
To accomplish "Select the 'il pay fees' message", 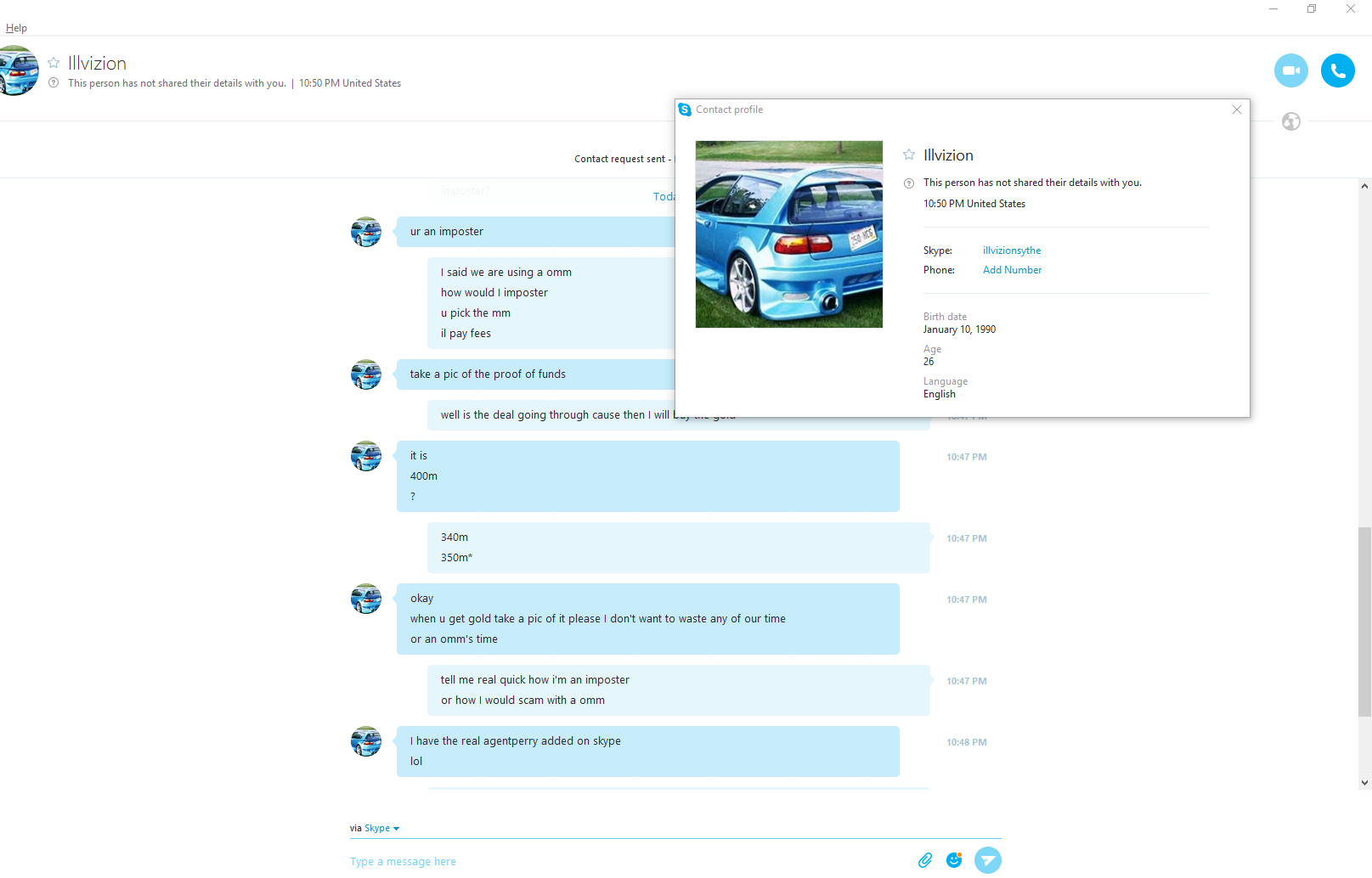I will 466,334.
